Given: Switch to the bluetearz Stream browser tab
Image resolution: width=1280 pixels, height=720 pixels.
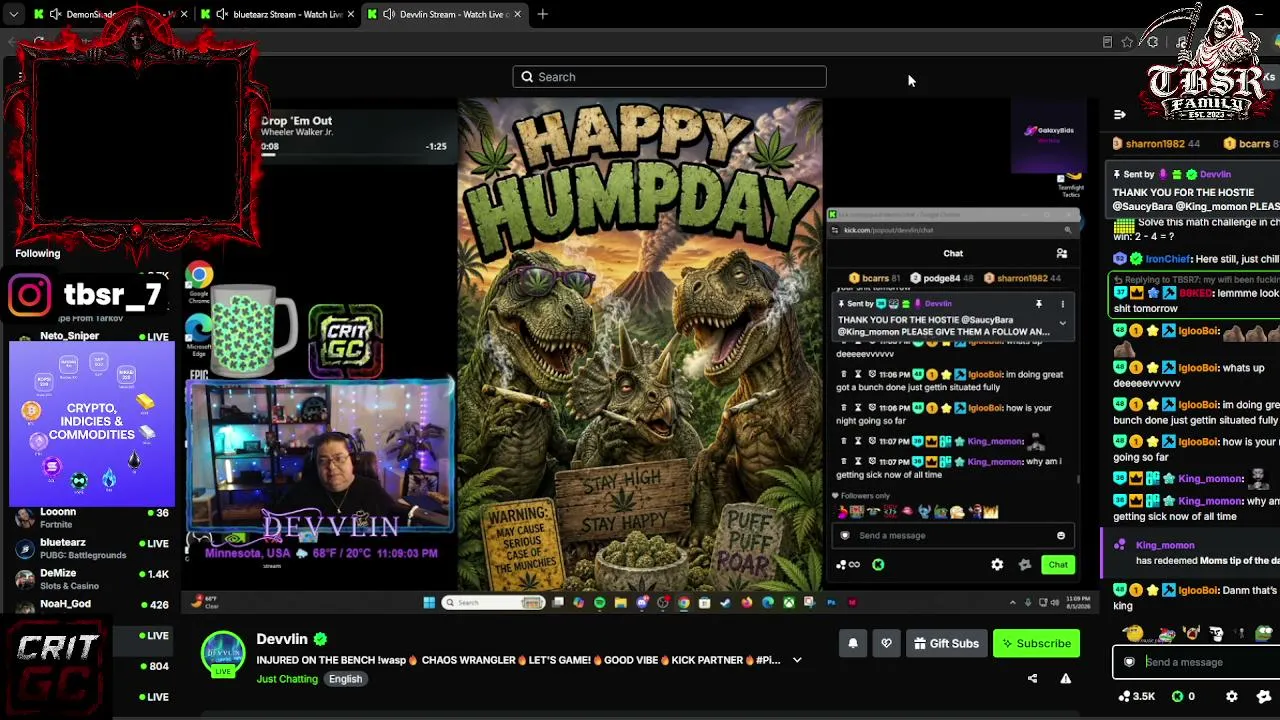Looking at the screenshot, I should point(279,14).
